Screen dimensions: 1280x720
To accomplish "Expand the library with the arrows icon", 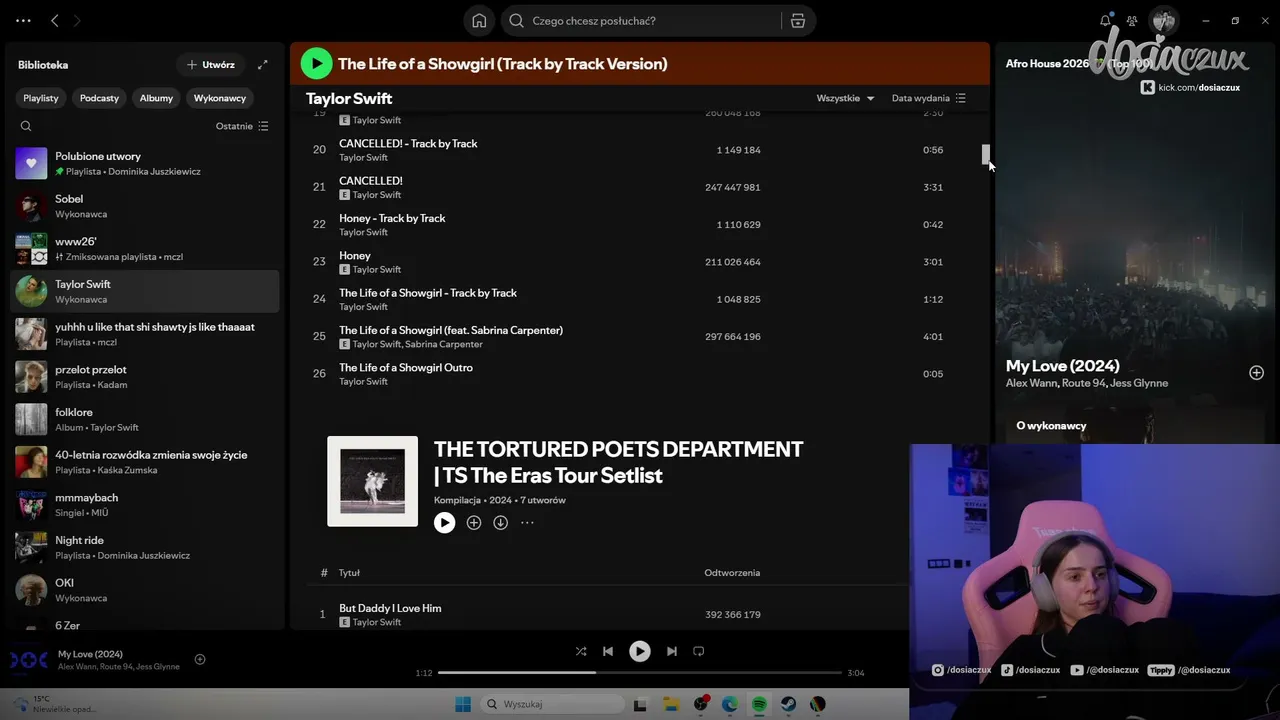I will pos(263,65).
